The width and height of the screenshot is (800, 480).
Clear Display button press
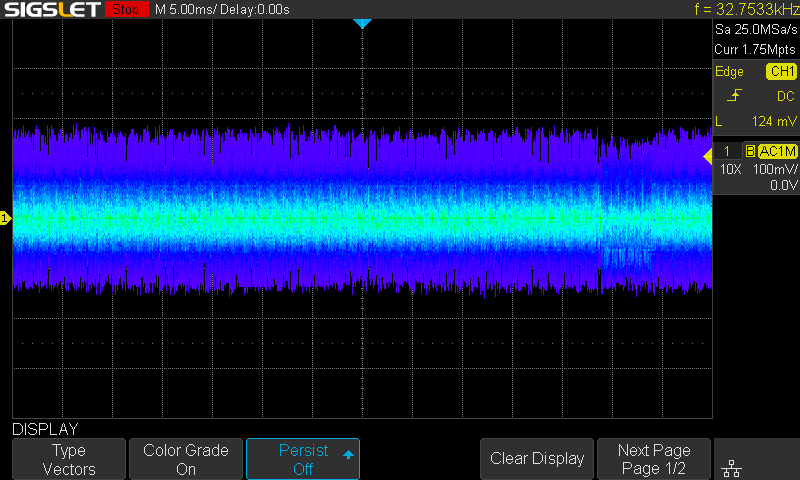pyautogui.click(x=537, y=459)
